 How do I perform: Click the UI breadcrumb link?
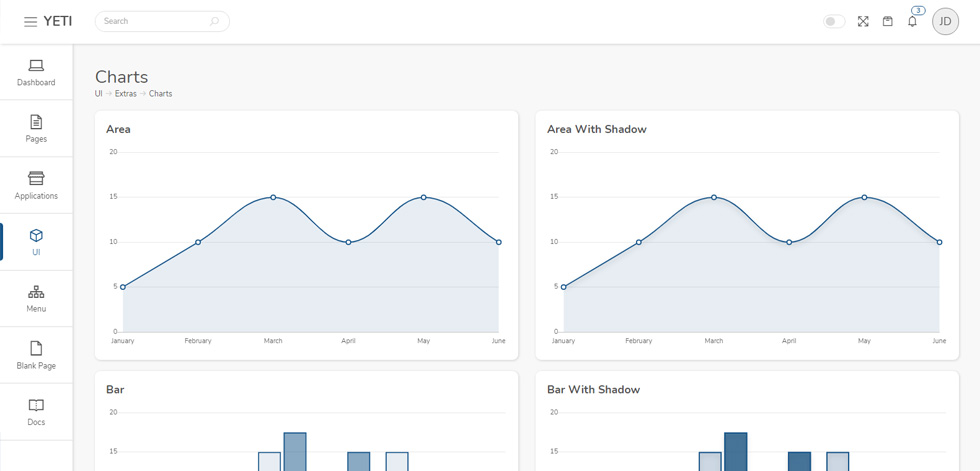click(98, 94)
